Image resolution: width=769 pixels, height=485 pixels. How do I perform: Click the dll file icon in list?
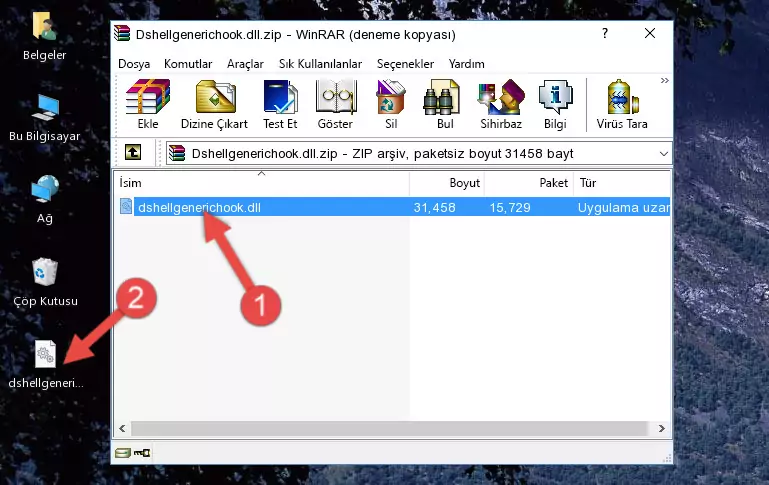[126, 206]
